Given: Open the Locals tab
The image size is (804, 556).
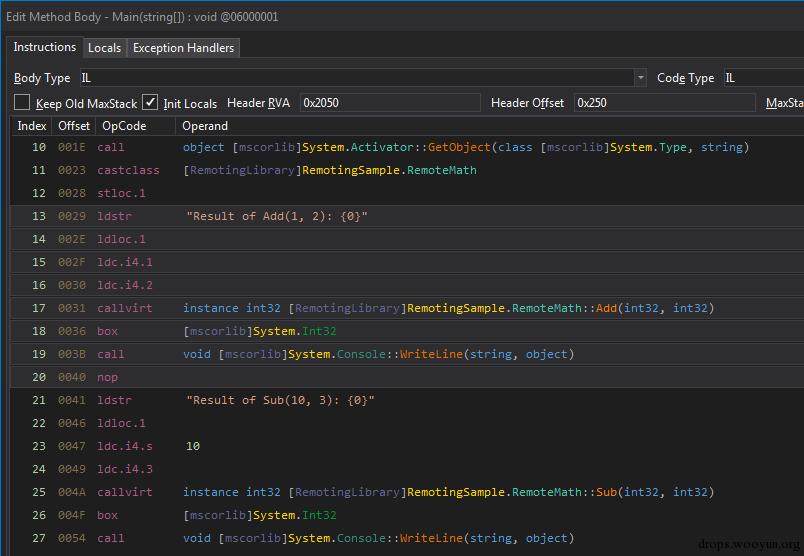Looking at the screenshot, I should pos(104,48).
